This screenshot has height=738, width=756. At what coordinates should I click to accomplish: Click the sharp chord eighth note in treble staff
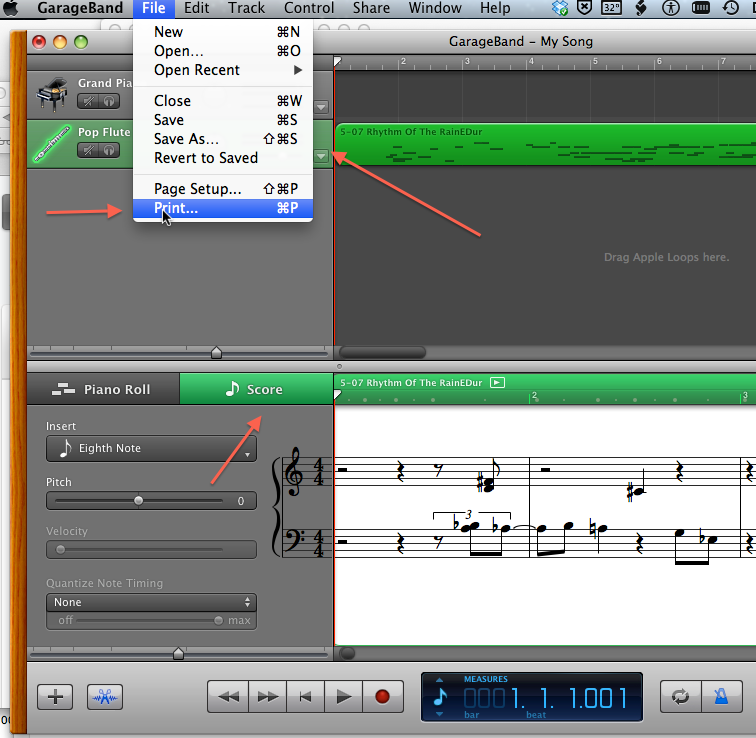tap(489, 475)
